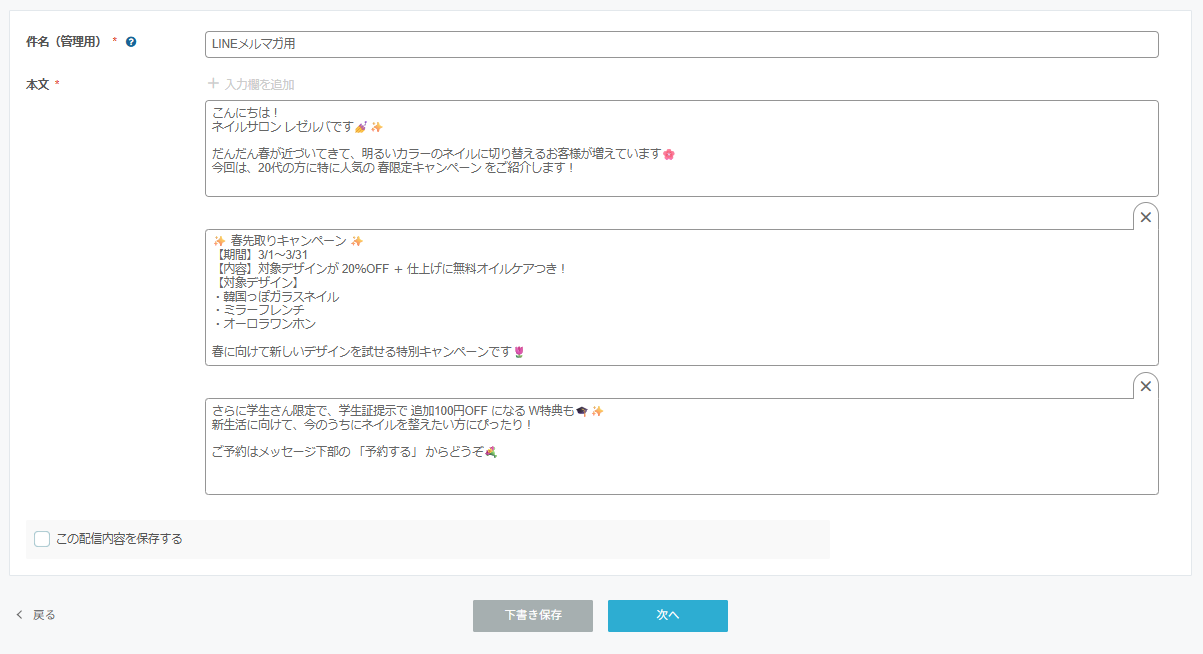Click the line ・オーロラワンホン
Viewport: 1203px width, 654px height.
[x=264, y=325]
